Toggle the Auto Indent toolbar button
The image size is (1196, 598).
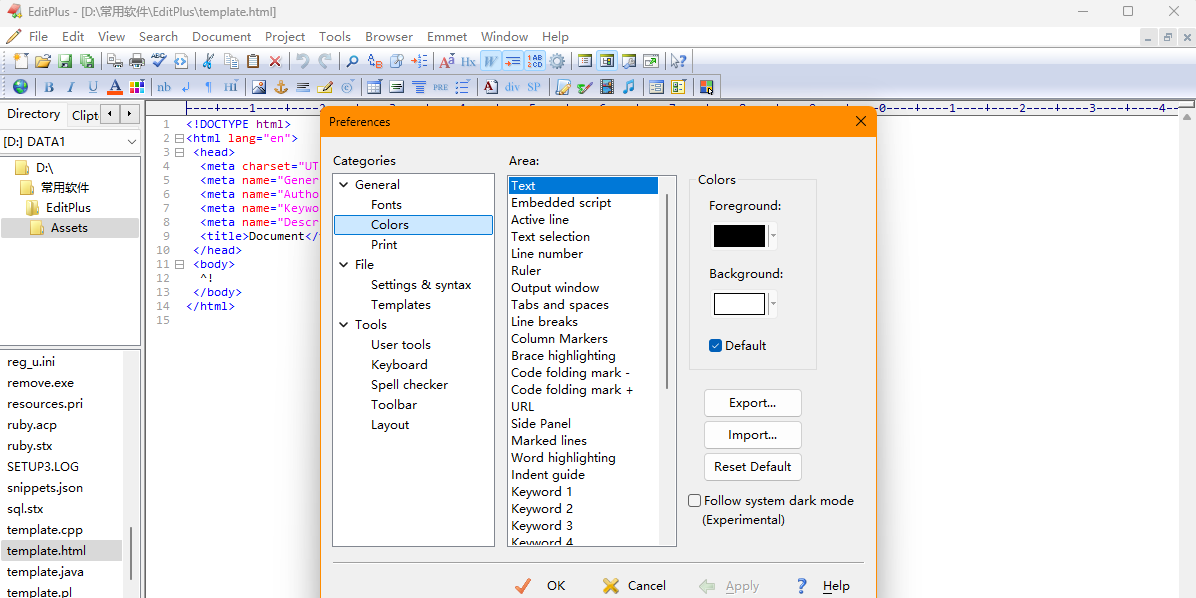click(x=513, y=61)
